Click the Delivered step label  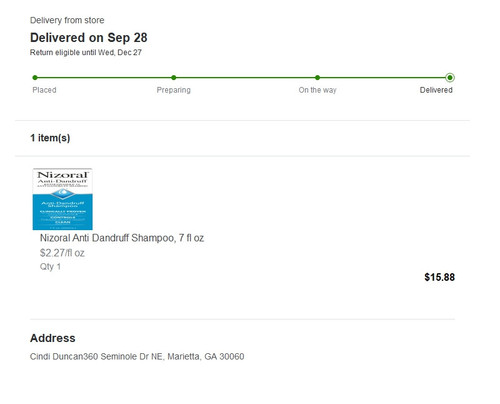pos(436,90)
